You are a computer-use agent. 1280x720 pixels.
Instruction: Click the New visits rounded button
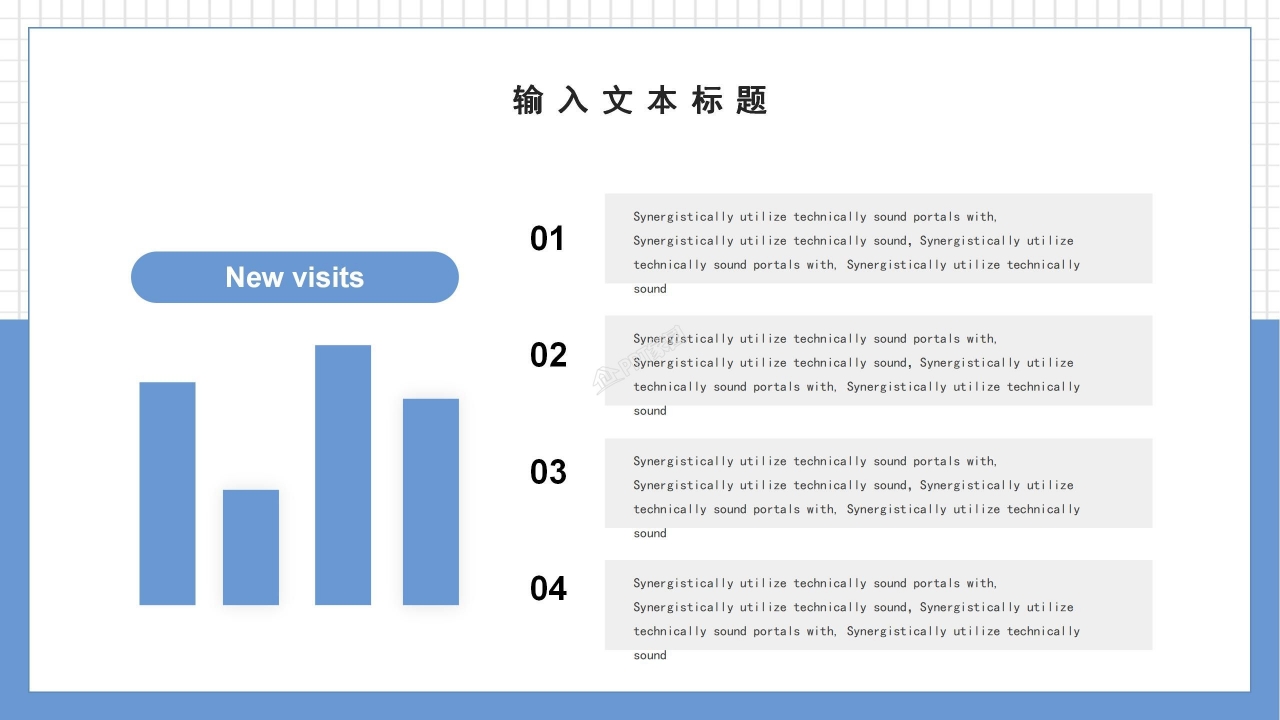pos(295,277)
